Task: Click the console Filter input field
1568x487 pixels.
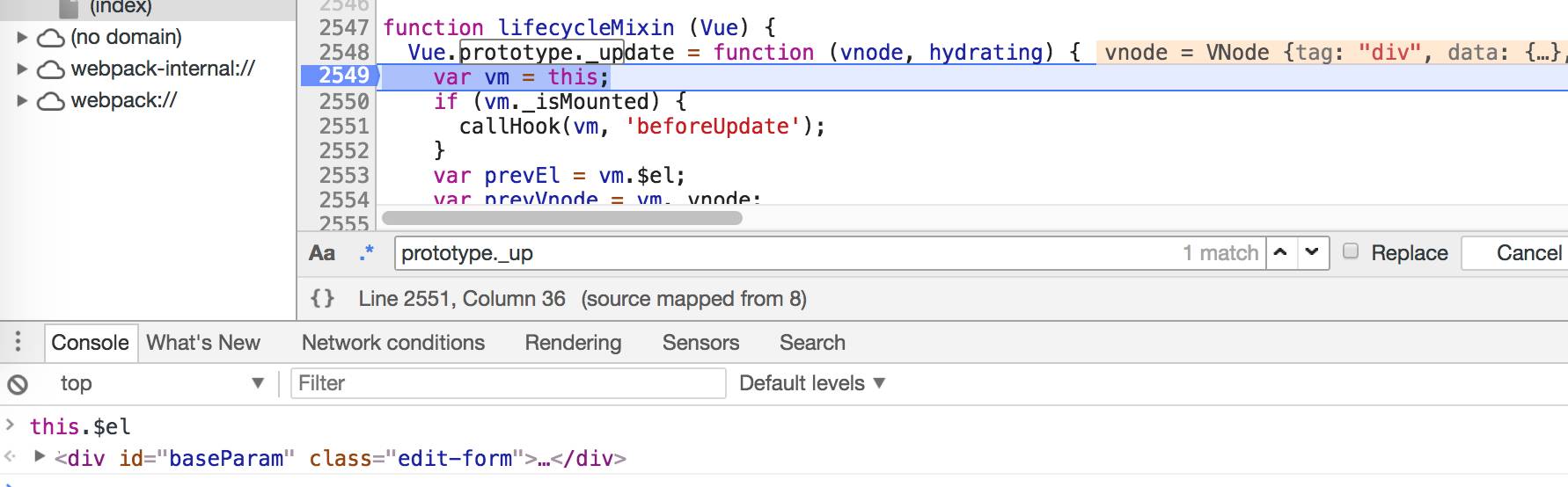Action: [x=508, y=383]
